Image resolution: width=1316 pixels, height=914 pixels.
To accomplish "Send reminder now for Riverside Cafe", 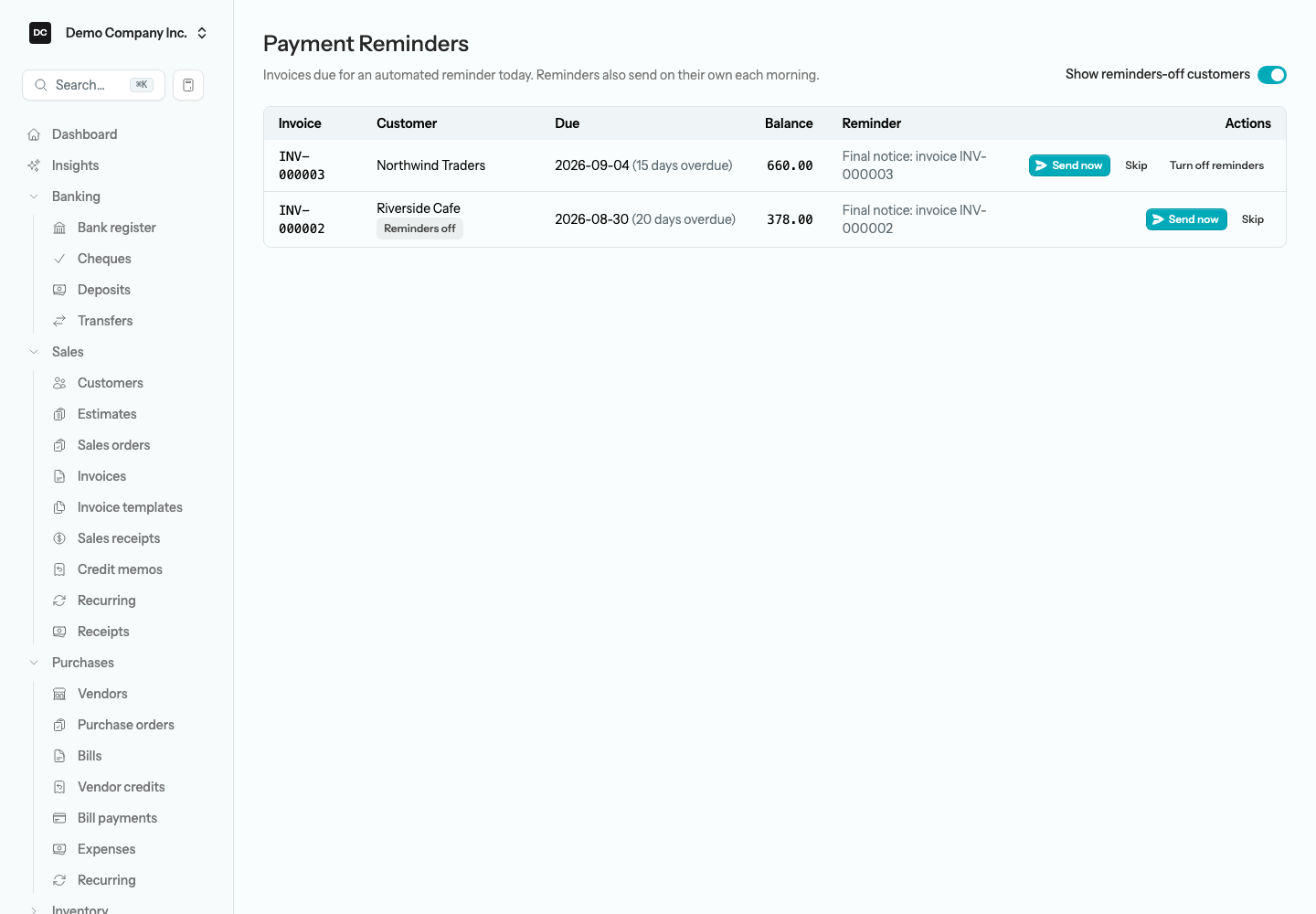I will (x=1186, y=219).
